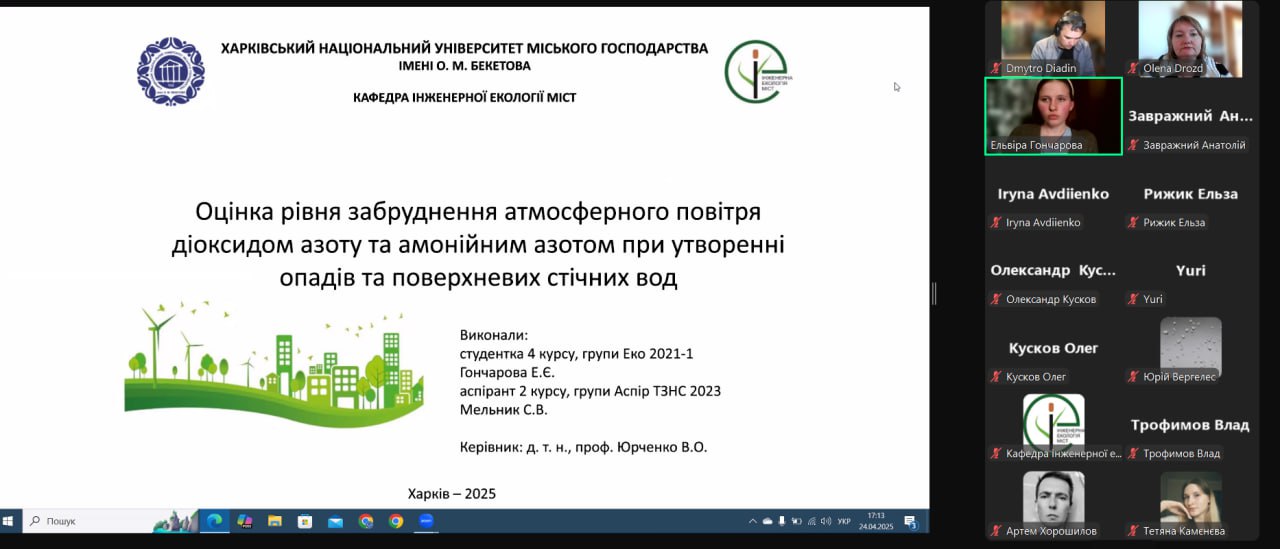Click muted mic icon beside Dmytro Diadin
This screenshot has height=549, width=1280.
(996, 68)
